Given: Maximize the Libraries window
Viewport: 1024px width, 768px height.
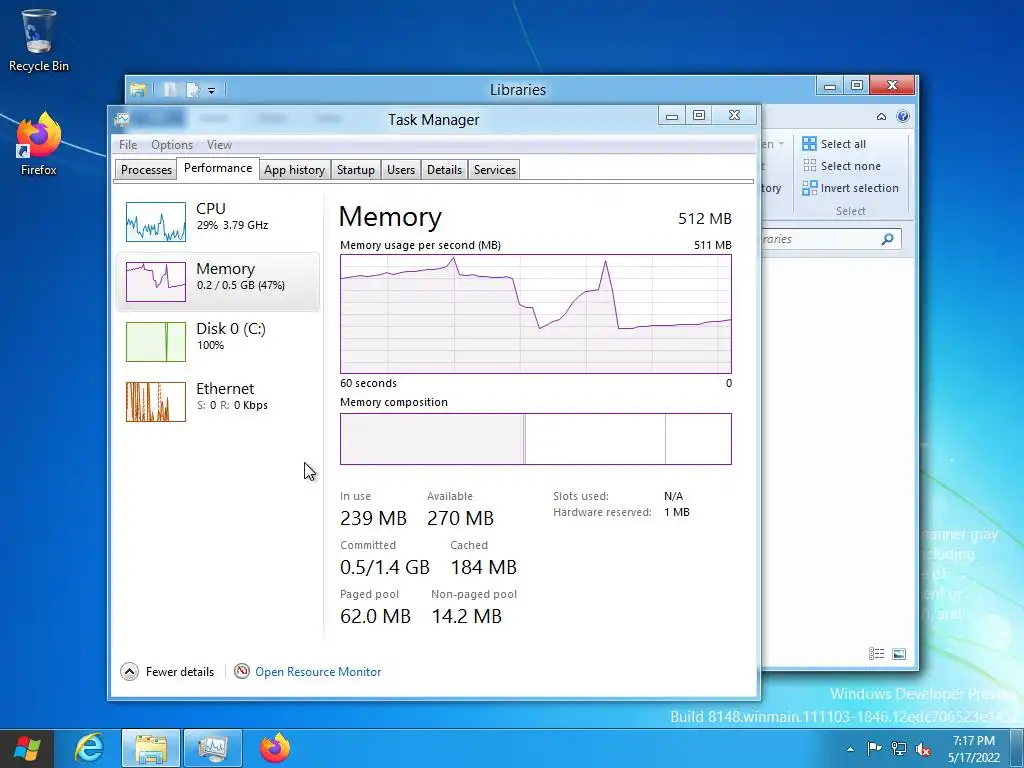Looking at the screenshot, I should [x=857, y=85].
